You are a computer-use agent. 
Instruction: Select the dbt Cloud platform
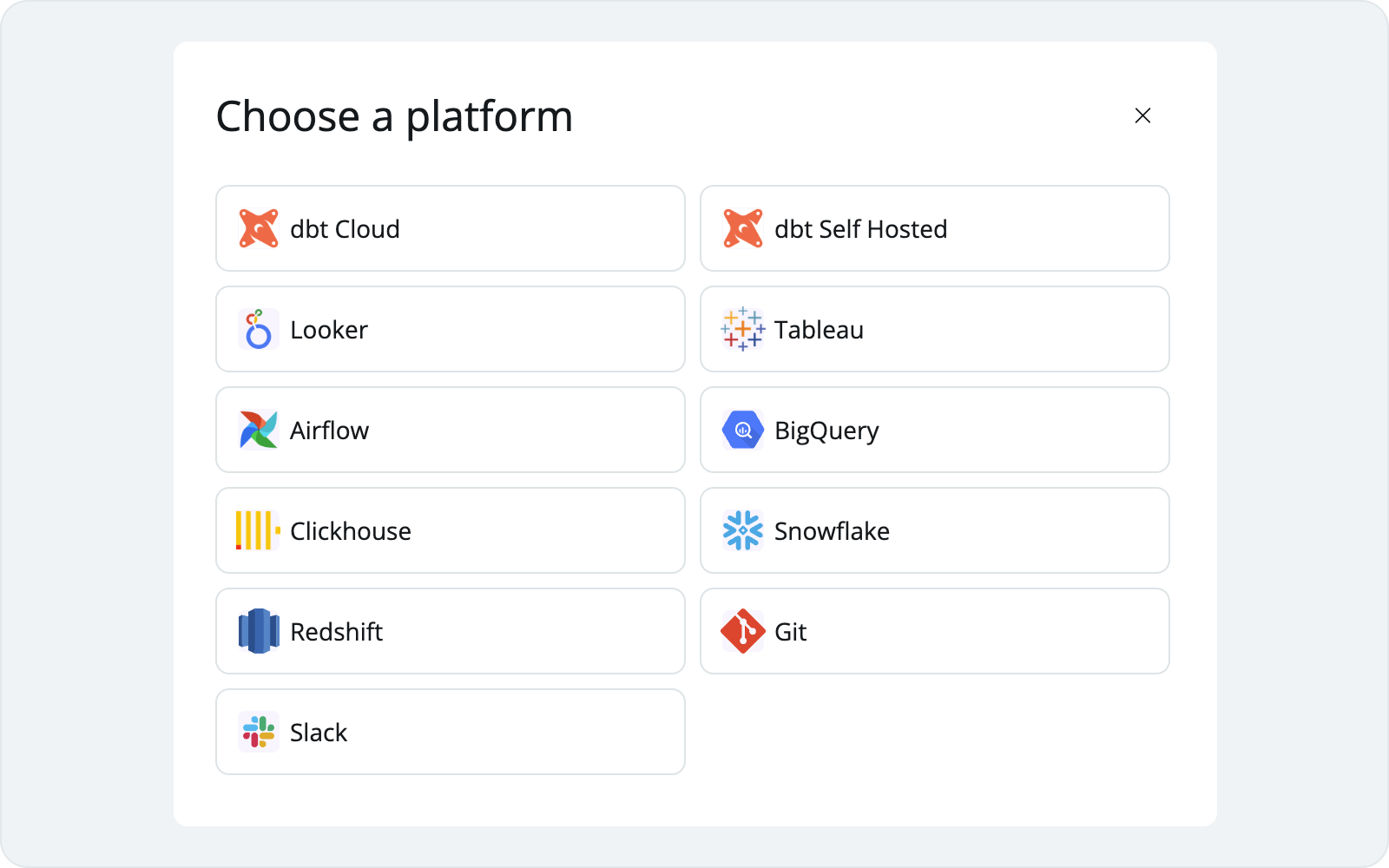pyautogui.click(x=450, y=228)
